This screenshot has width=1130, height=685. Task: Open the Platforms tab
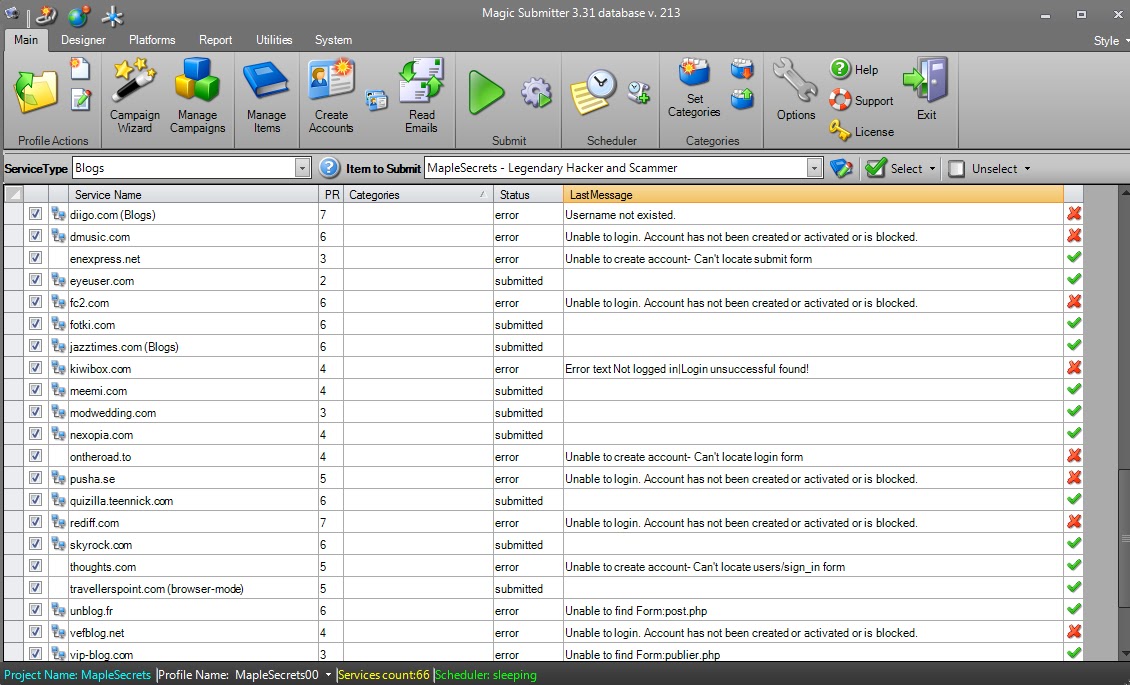pyautogui.click(x=152, y=40)
